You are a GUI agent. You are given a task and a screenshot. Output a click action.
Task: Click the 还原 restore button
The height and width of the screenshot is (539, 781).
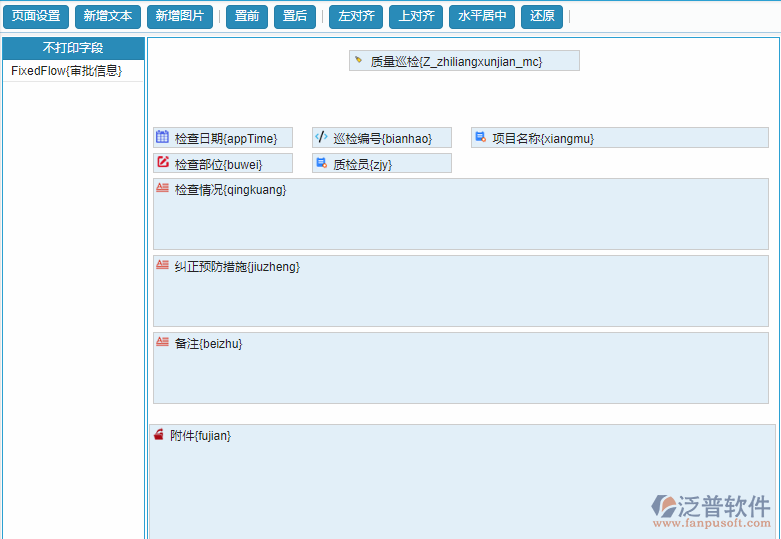(542, 16)
